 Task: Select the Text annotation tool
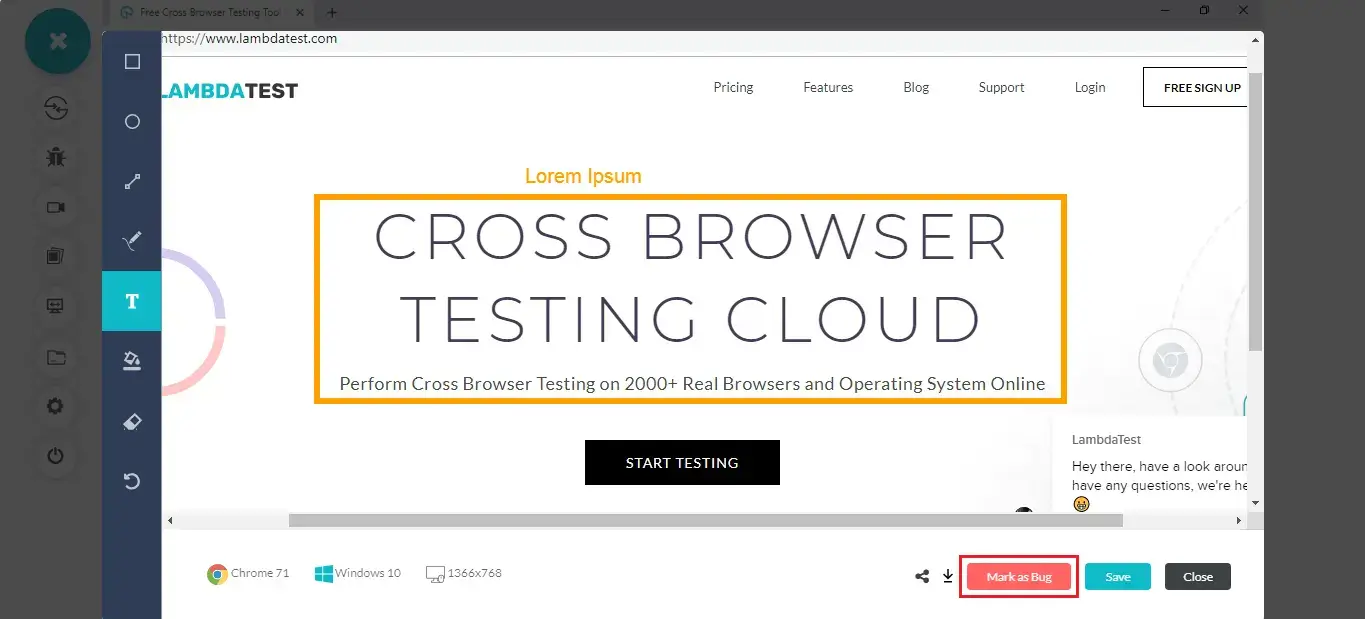(132, 301)
